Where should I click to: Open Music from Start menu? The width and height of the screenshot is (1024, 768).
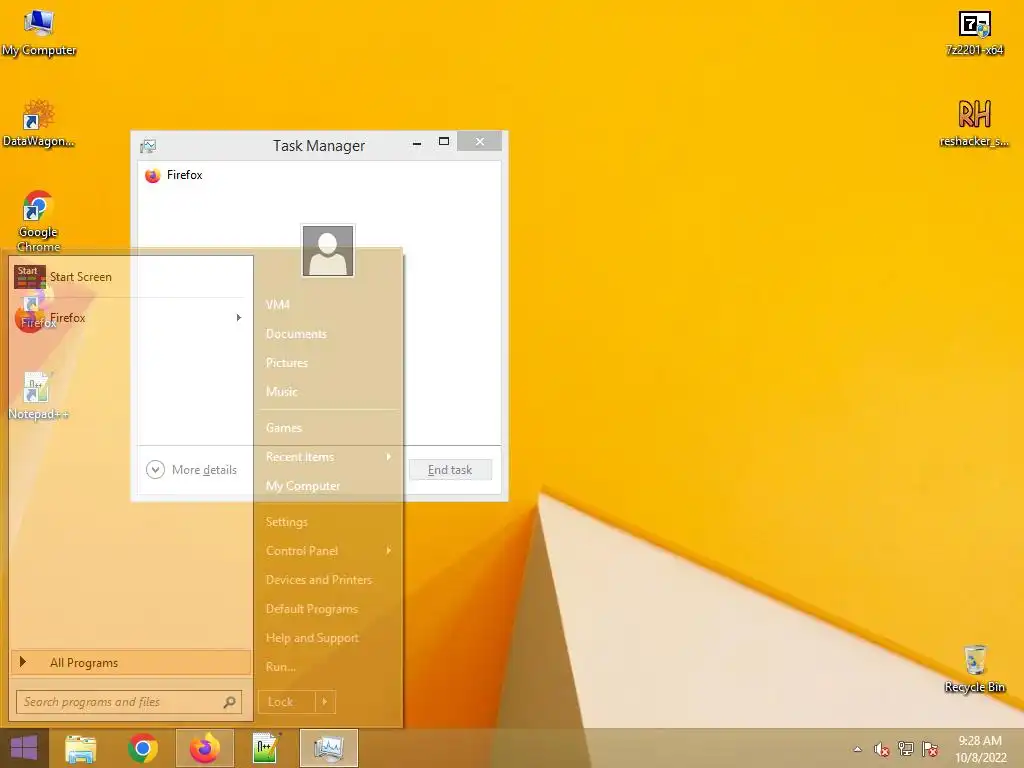click(x=281, y=392)
